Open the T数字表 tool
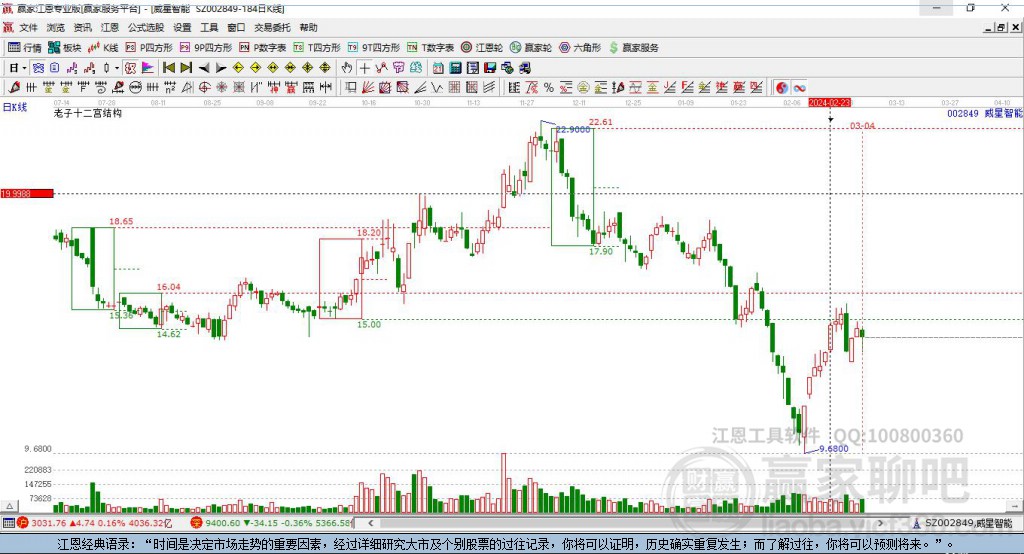Viewport: 1024px width, 554px height. click(430, 48)
